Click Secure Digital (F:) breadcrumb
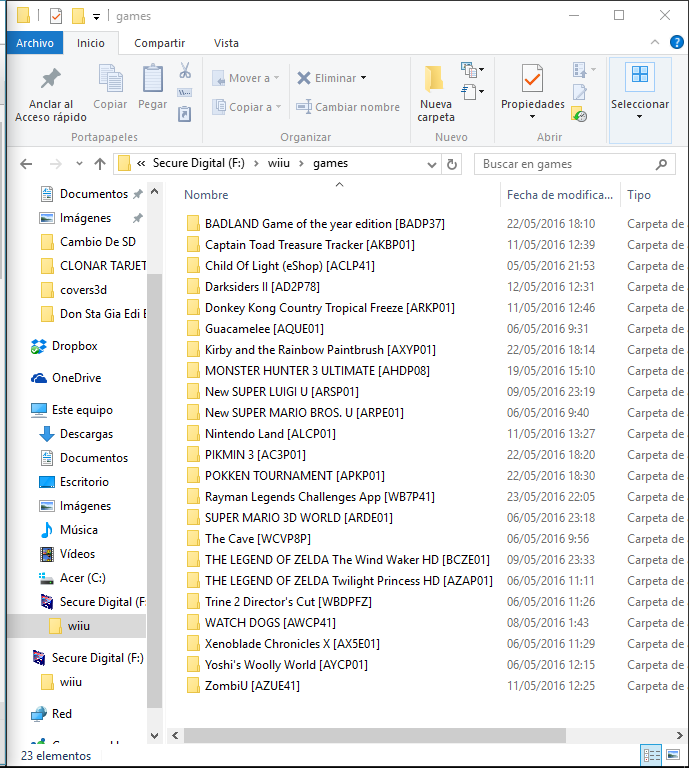Image resolution: width=689 pixels, height=768 pixels. click(198, 164)
